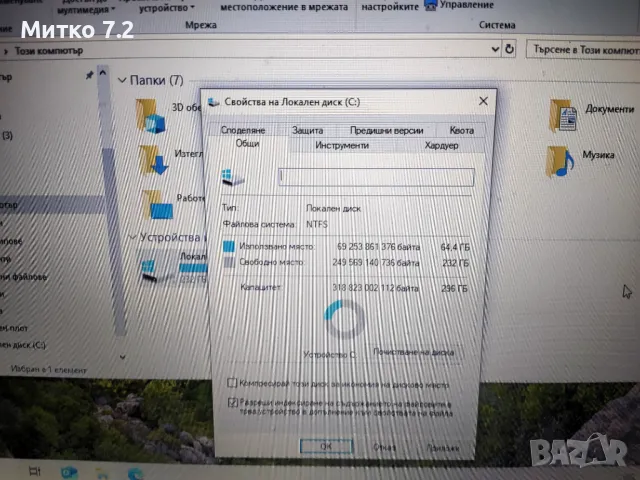Switch to the Квота tab
640x480 pixels.
pos(461,130)
